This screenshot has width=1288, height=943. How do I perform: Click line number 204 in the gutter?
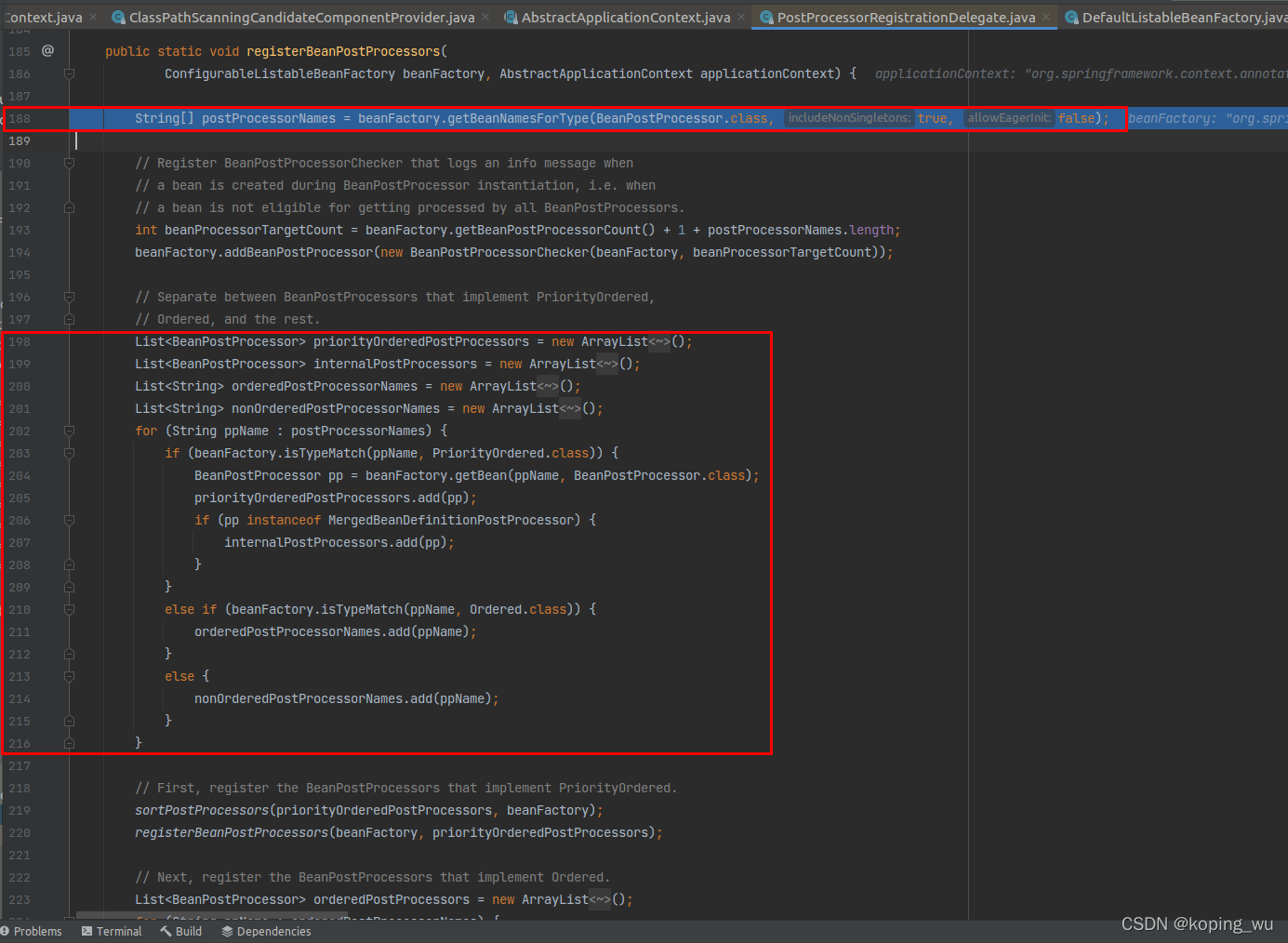(20, 475)
